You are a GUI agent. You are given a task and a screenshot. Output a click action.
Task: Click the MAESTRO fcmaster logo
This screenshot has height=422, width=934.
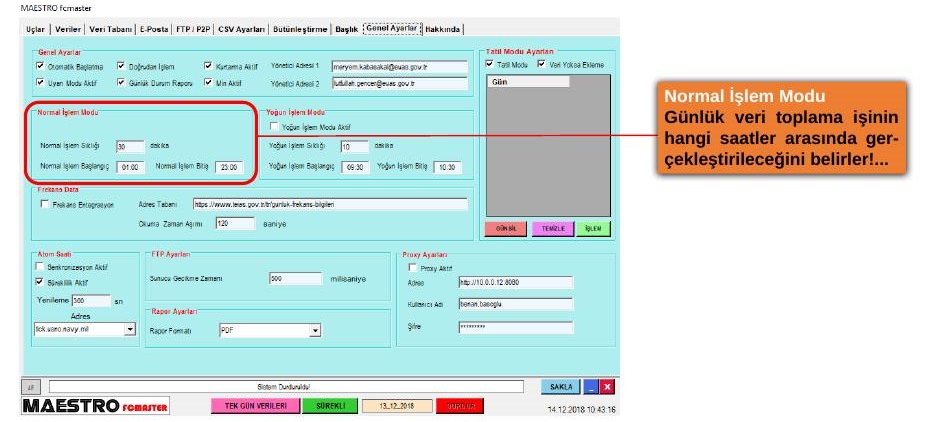(x=95, y=406)
